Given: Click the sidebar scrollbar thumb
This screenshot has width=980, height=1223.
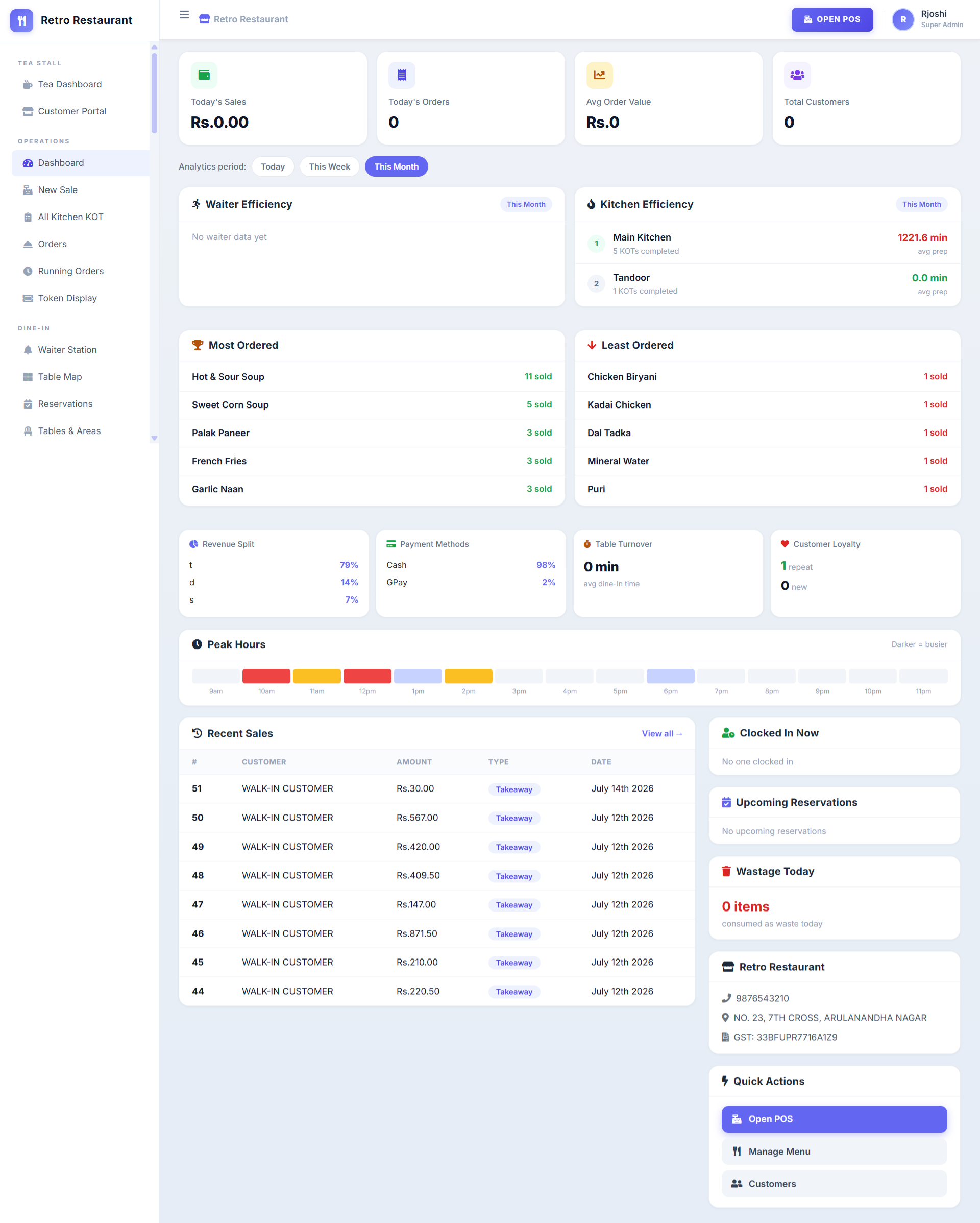Looking at the screenshot, I should tap(154, 93).
